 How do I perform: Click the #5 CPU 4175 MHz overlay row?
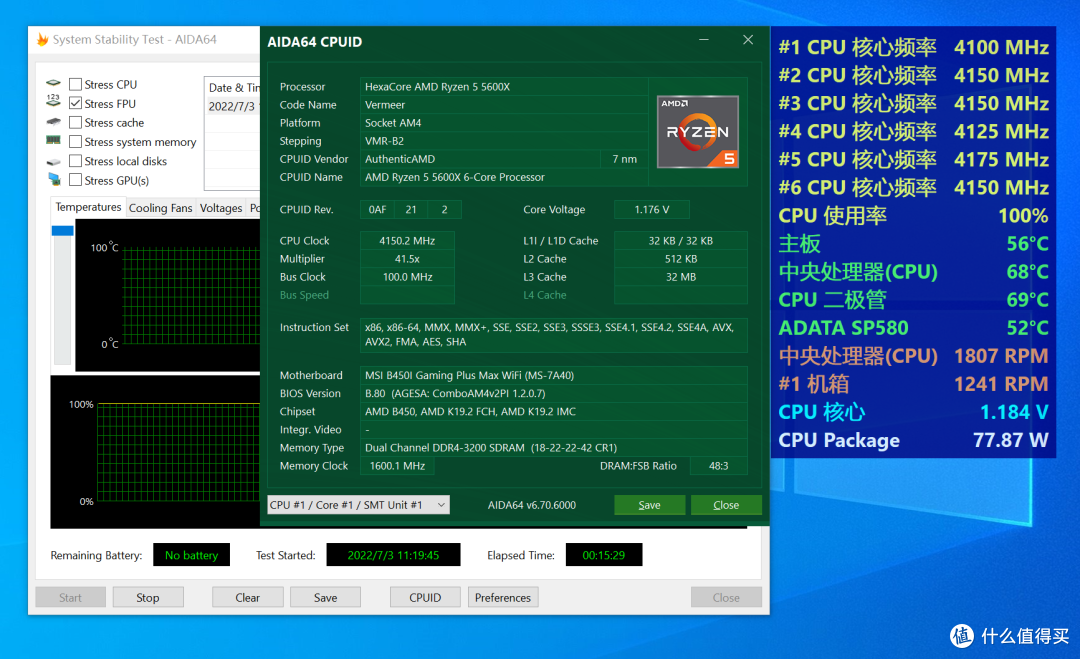(913, 159)
